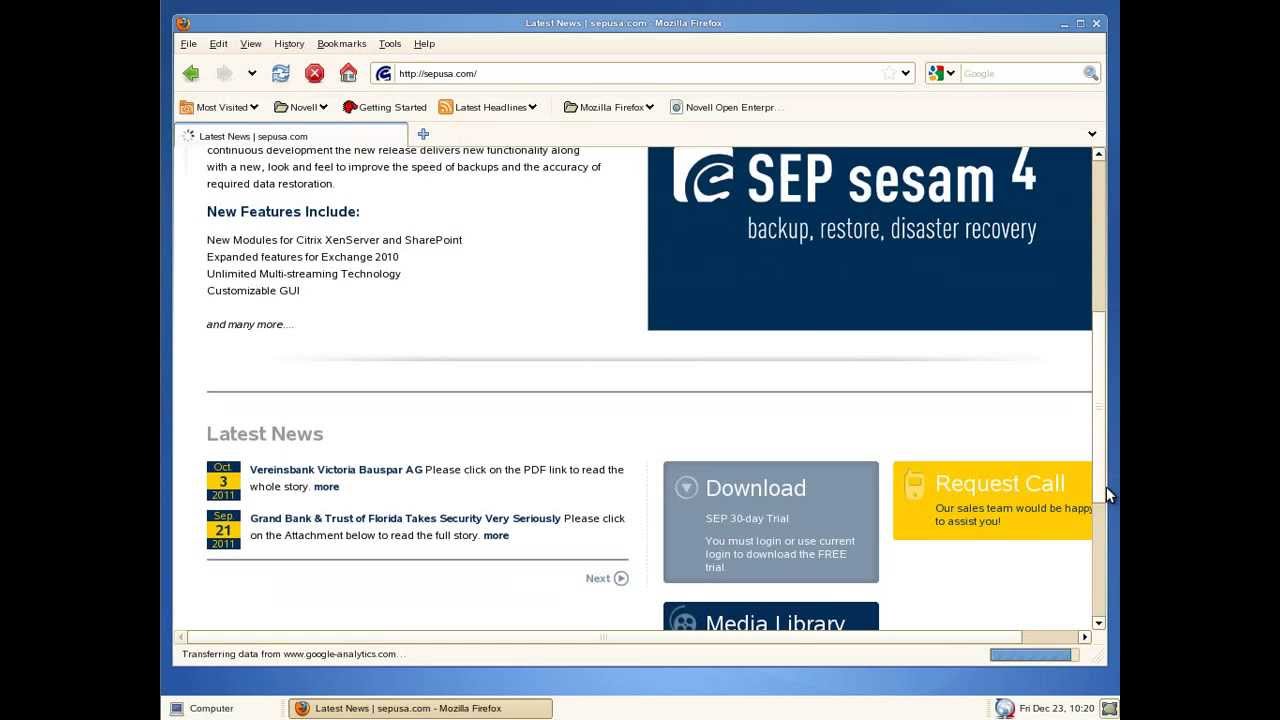The width and height of the screenshot is (1280, 720).
Task: Expand the Novell bookmark folder
Action: click(x=301, y=107)
